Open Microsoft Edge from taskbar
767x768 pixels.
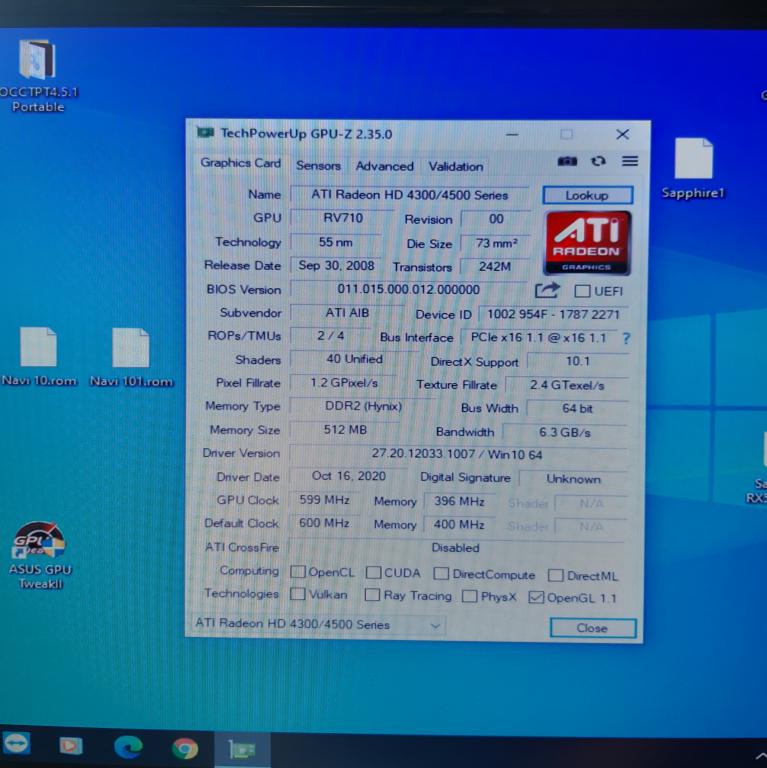coord(128,747)
